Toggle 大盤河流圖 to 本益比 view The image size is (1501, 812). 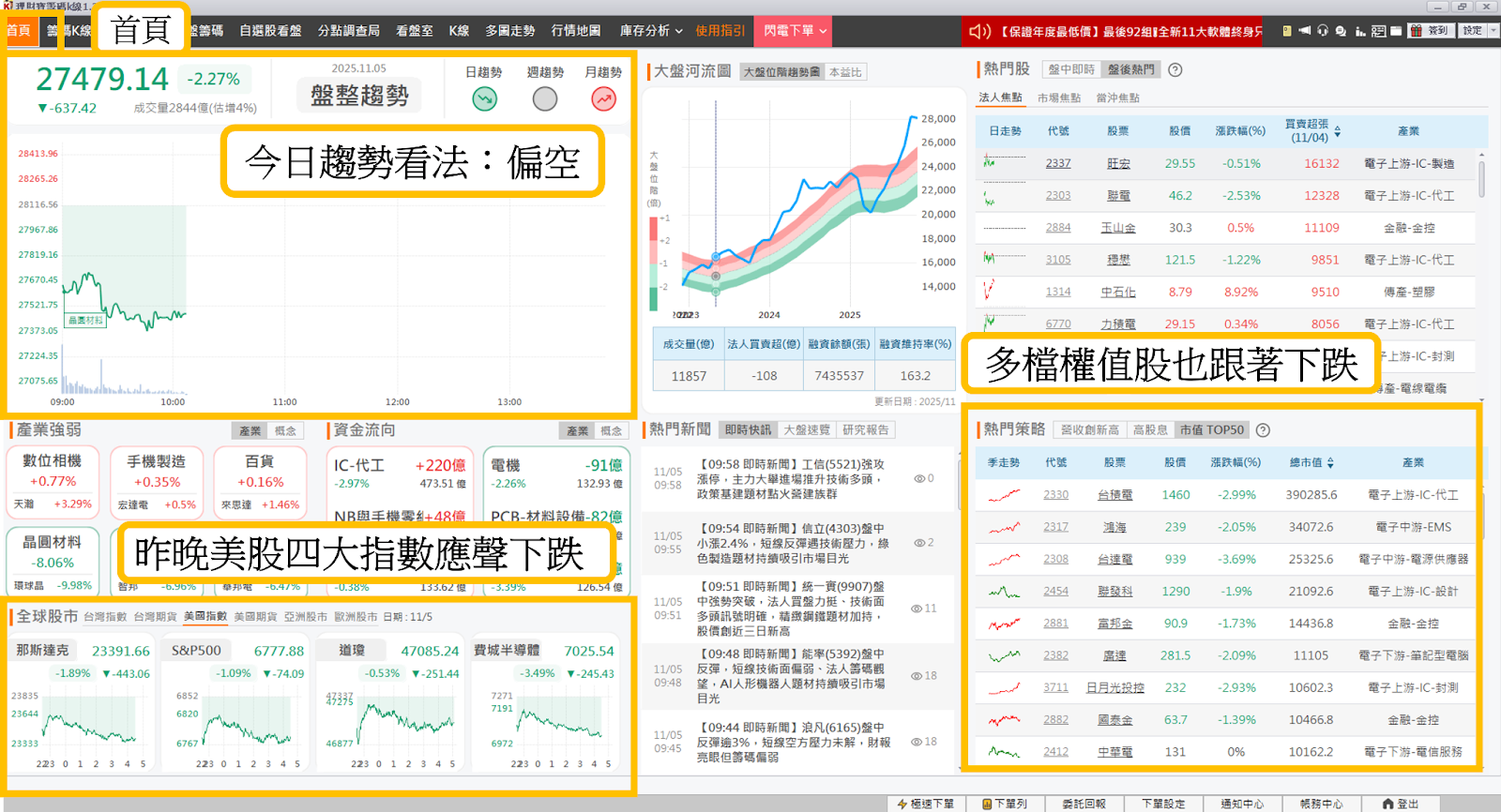(x=845, y=72)
